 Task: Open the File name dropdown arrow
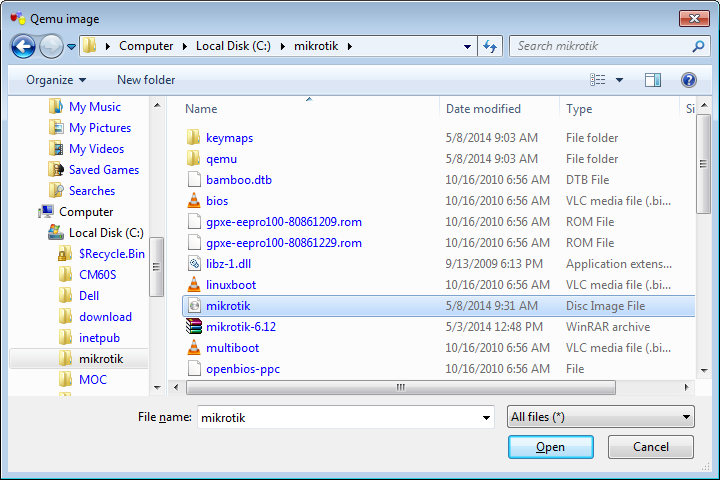point(486,418)
